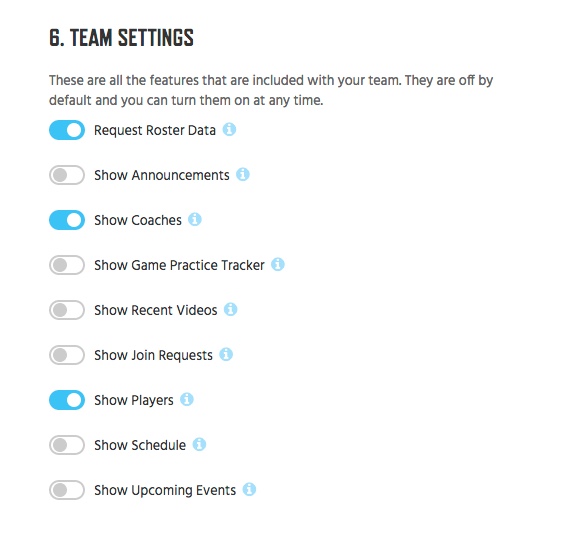The height and width of the screenshot is (559, 587).
Task: Enable the Show Join Requests toggle
Action: pyautogui.click(x=67, y=355)
